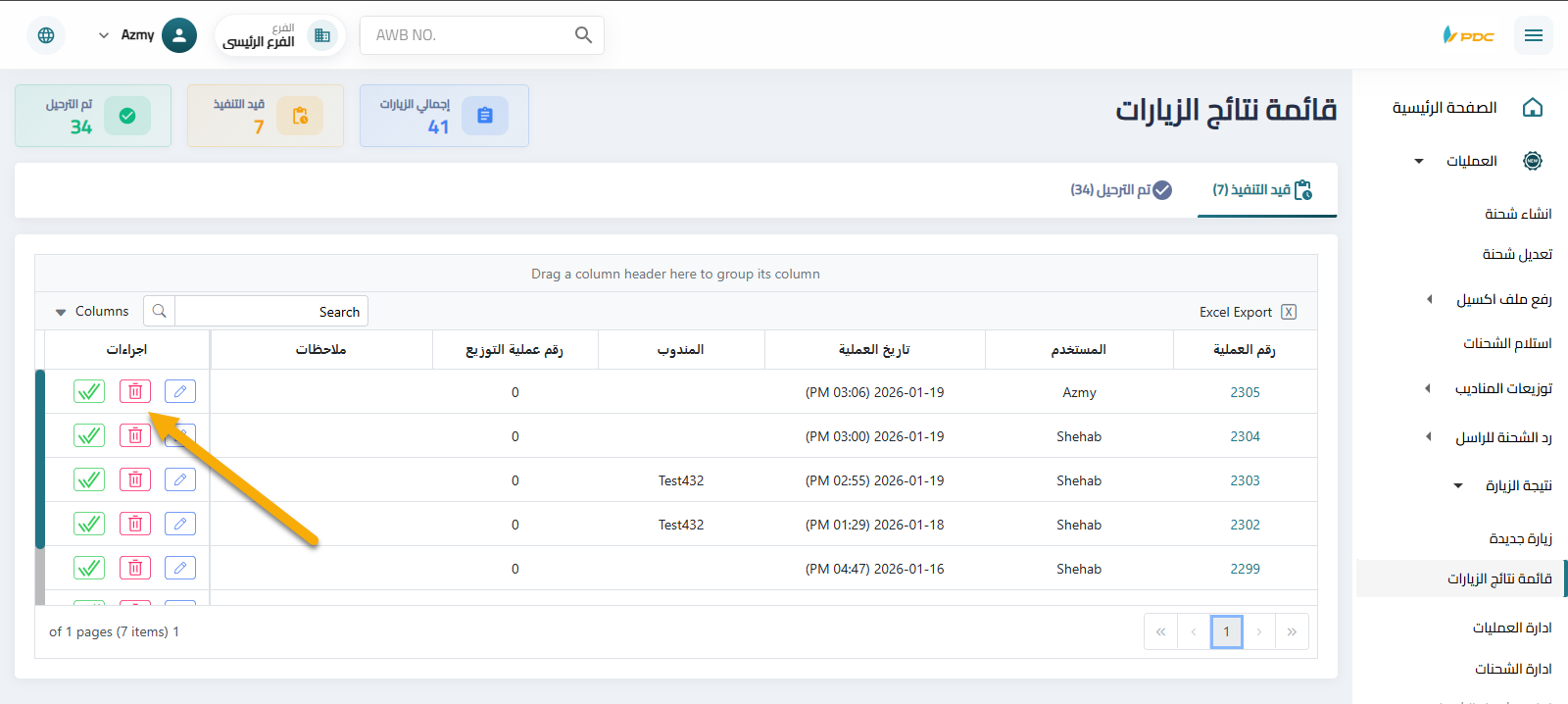
Task: Sort by المندوب column header
Action: click(680, 349)
